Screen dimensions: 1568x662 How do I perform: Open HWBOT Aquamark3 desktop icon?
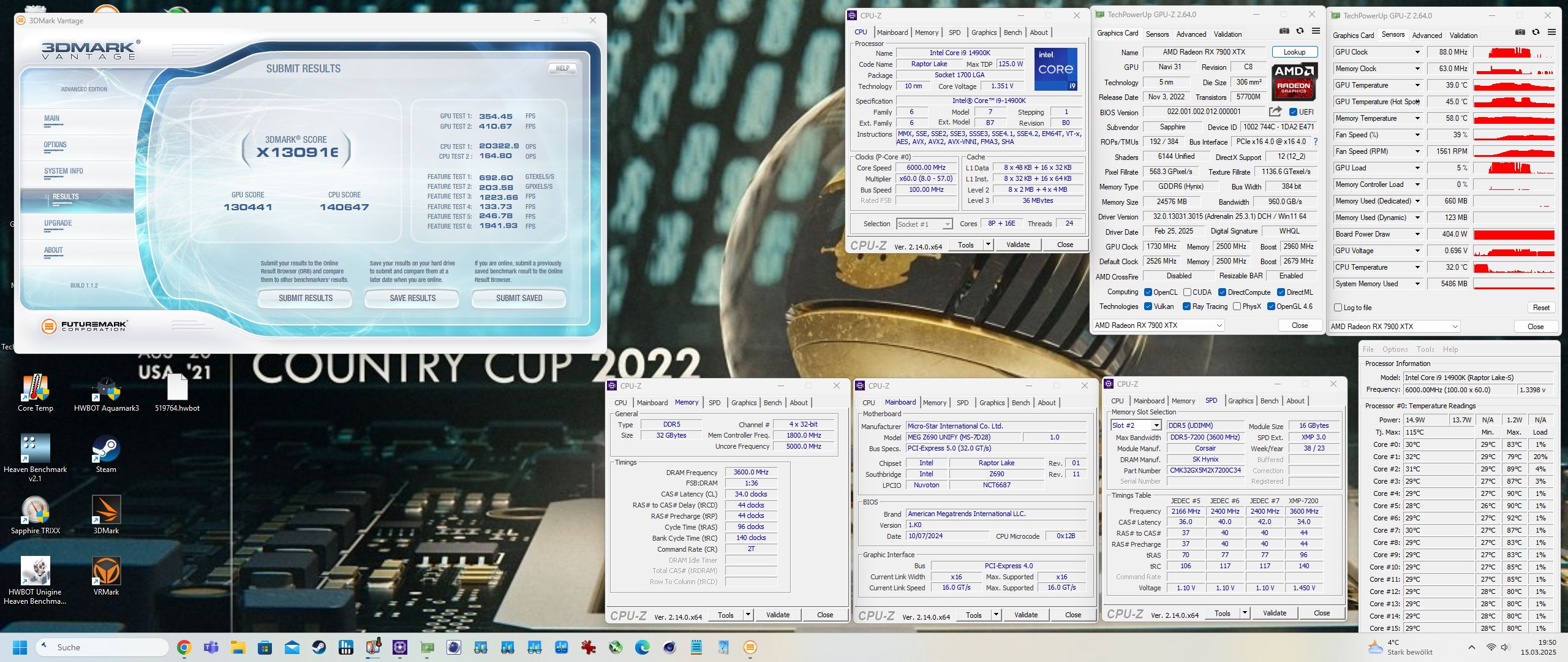pyautogui.click(x=107, y=392)
